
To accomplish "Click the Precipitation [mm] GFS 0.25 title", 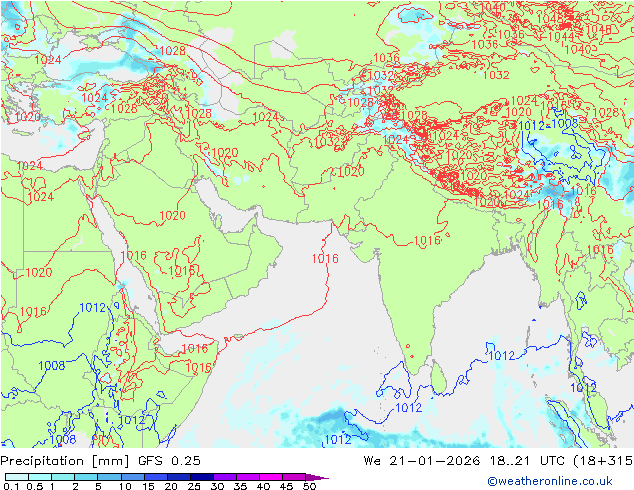I will (x=100, y=461).
